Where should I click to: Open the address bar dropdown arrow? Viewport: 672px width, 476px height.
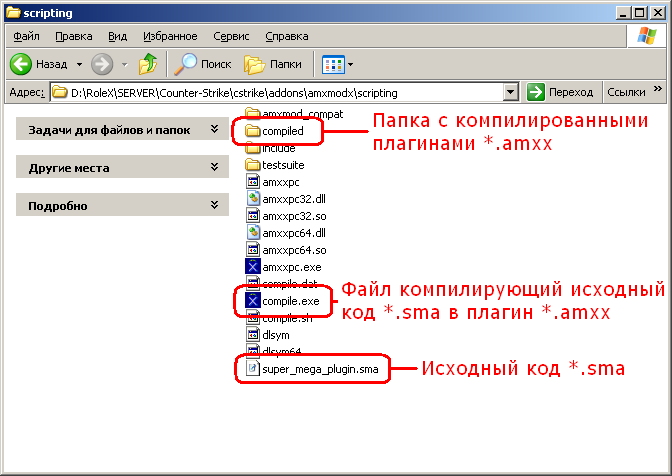point(510,92)
